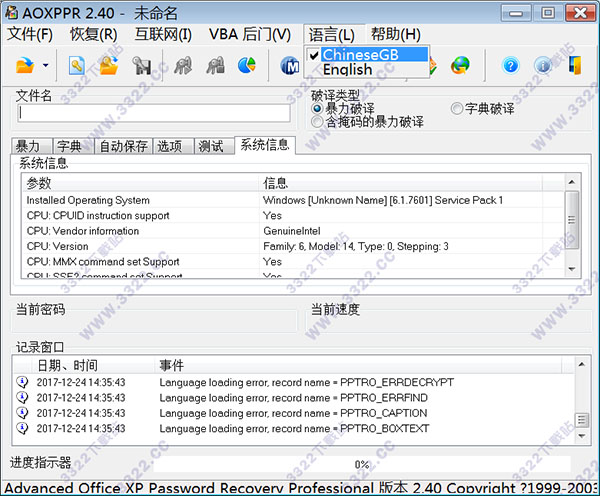Viewport: 600px width, 496px height.
Task: Click info icon on PPTRO_BOXTEXT log row
Action: click(23, 428)
